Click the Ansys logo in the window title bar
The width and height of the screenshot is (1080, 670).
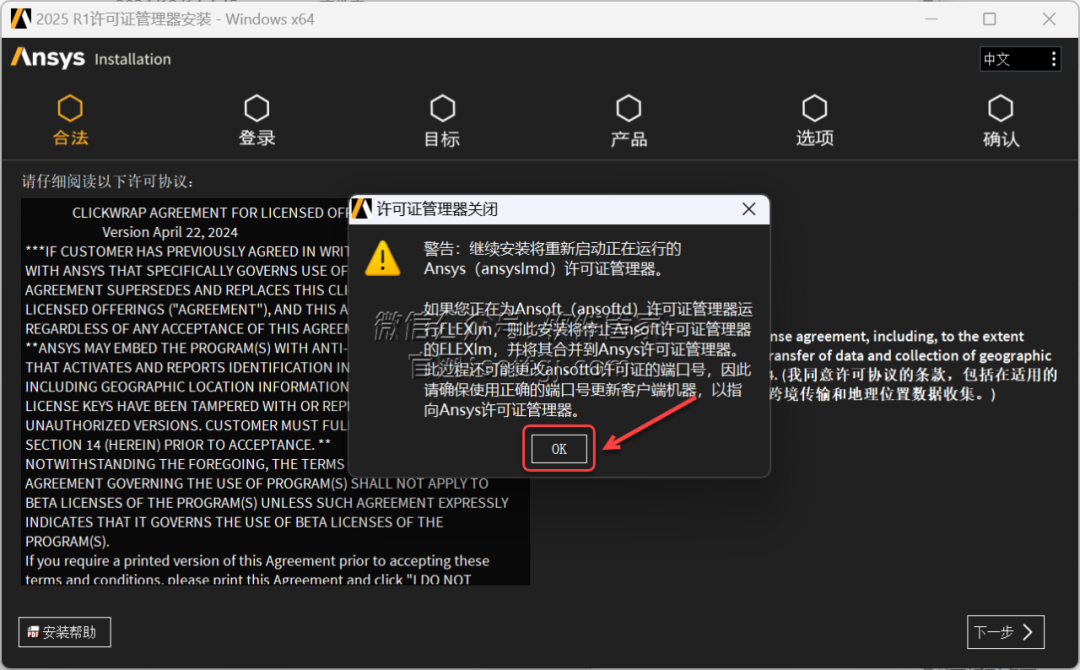click(21, 19)
